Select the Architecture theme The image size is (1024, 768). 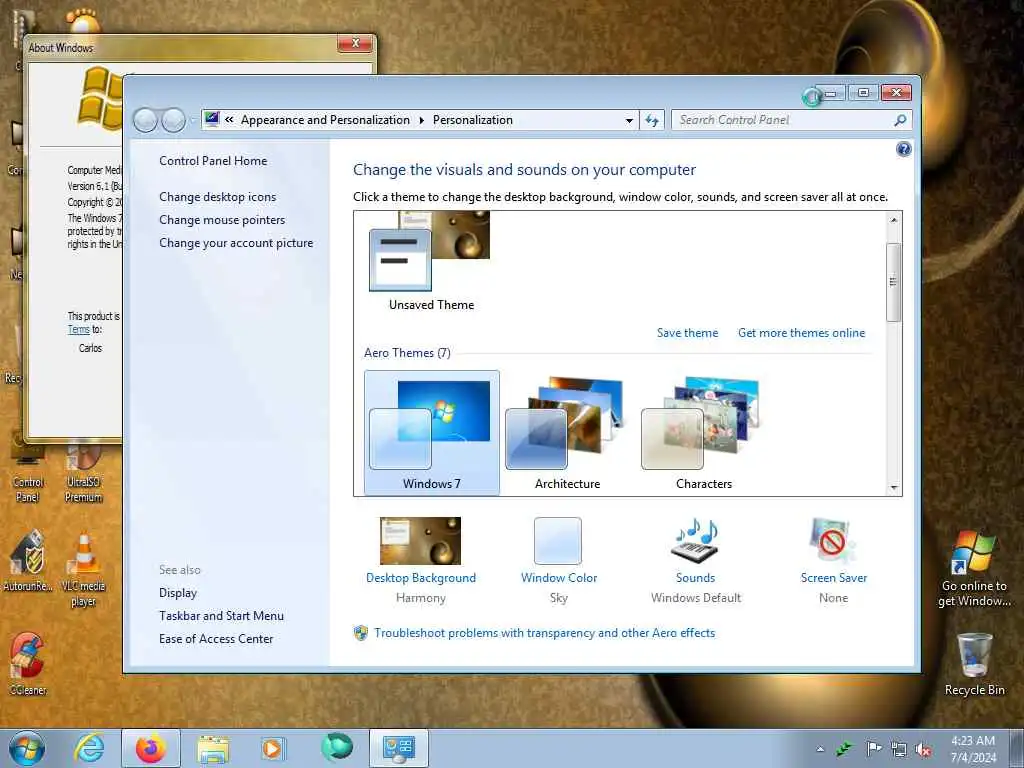(x=567, y=433)
